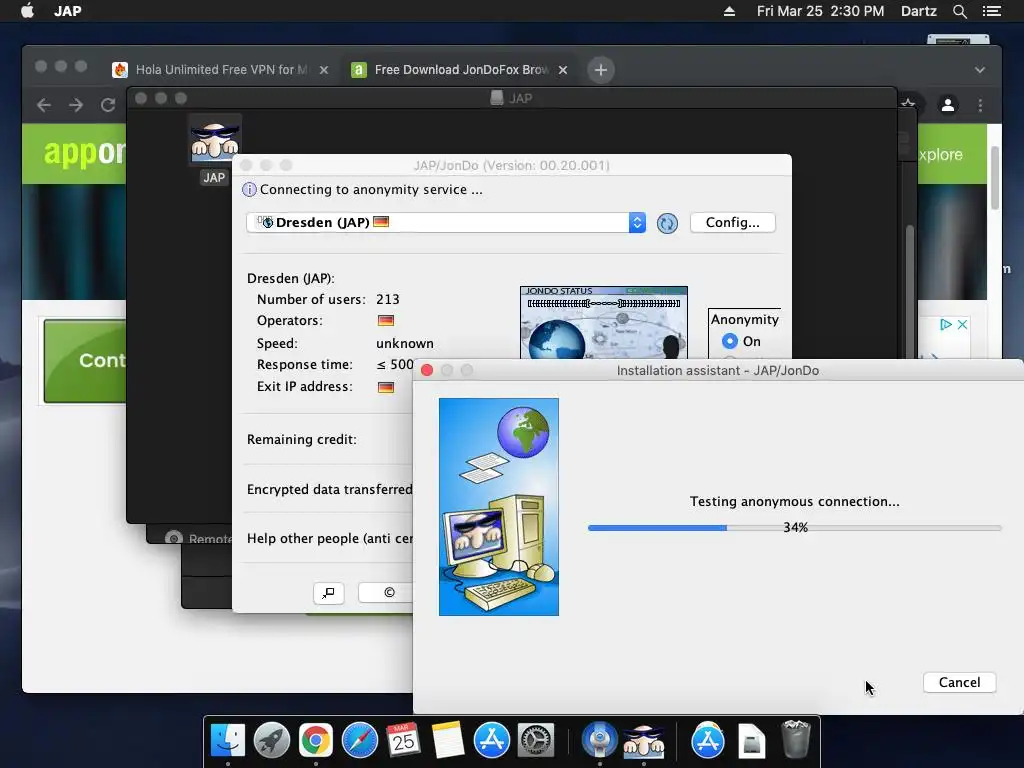Go back in the browser
This screenshot has width=1024, height=768.
pyautogui.click(x=44, y=105)
